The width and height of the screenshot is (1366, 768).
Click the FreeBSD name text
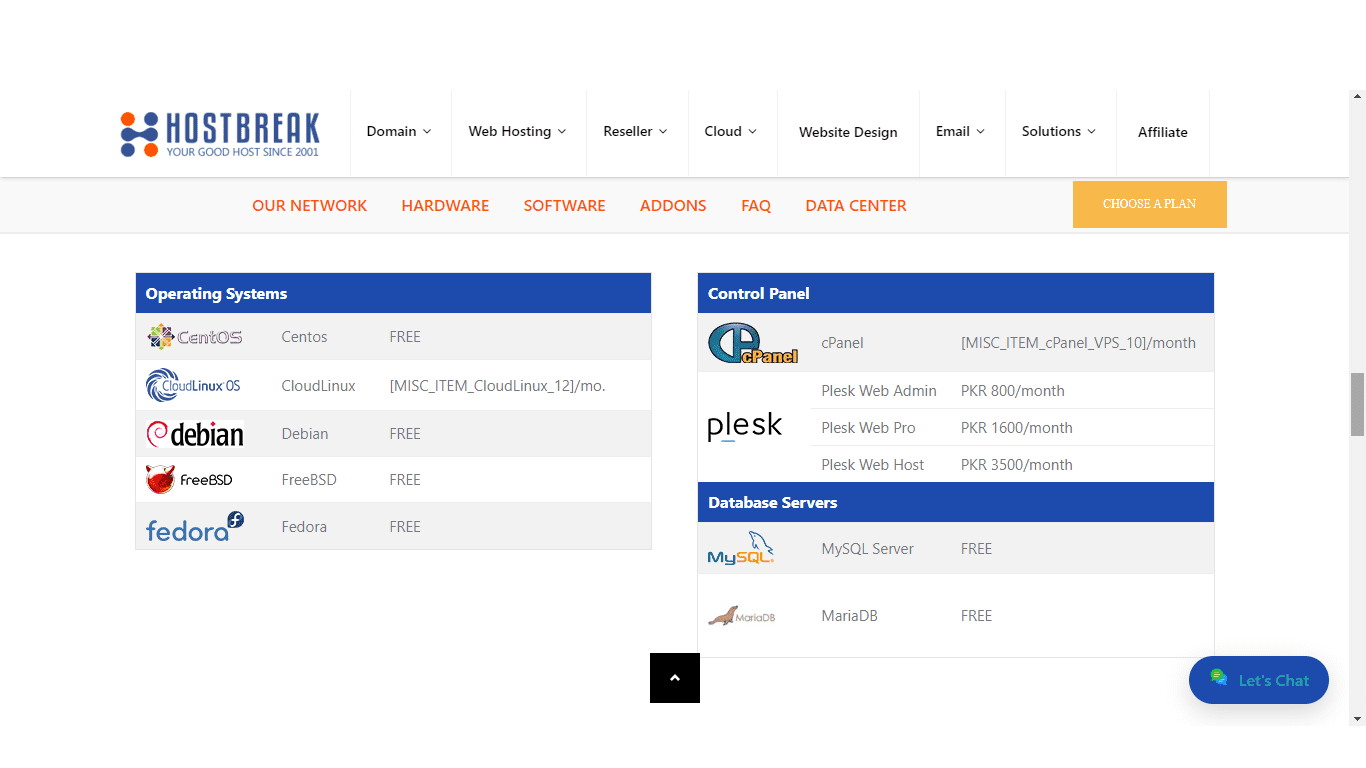pyautogui.click(x=309, y=480)
